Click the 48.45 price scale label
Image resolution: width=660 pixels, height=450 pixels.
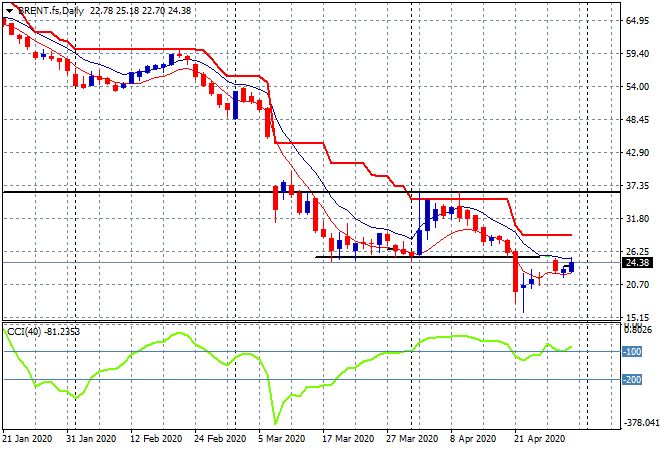click(x=638, y=120)
